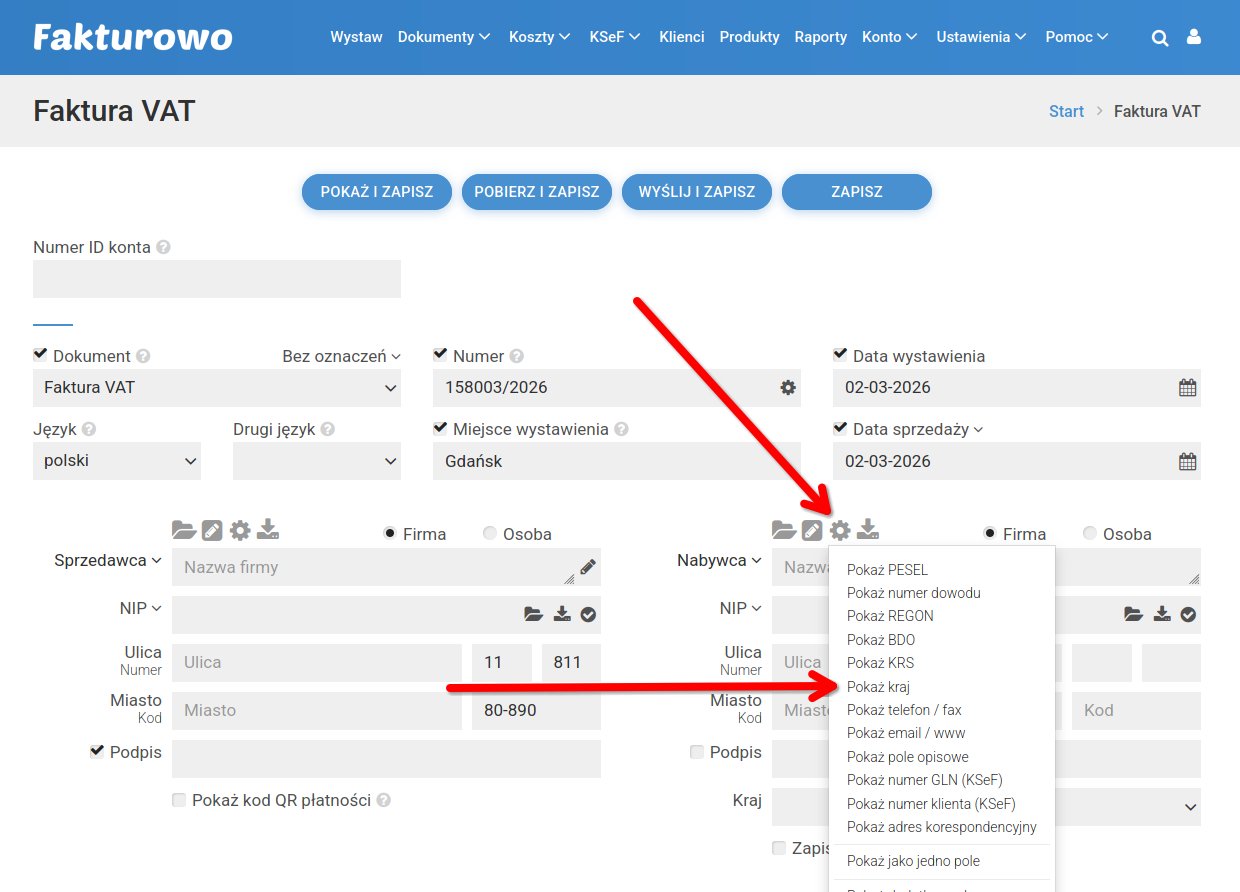The height and width of the screenshot is (892, 1240).
Task: Expand the Bez oznaczeń dropdown
Action: point(341,356)
